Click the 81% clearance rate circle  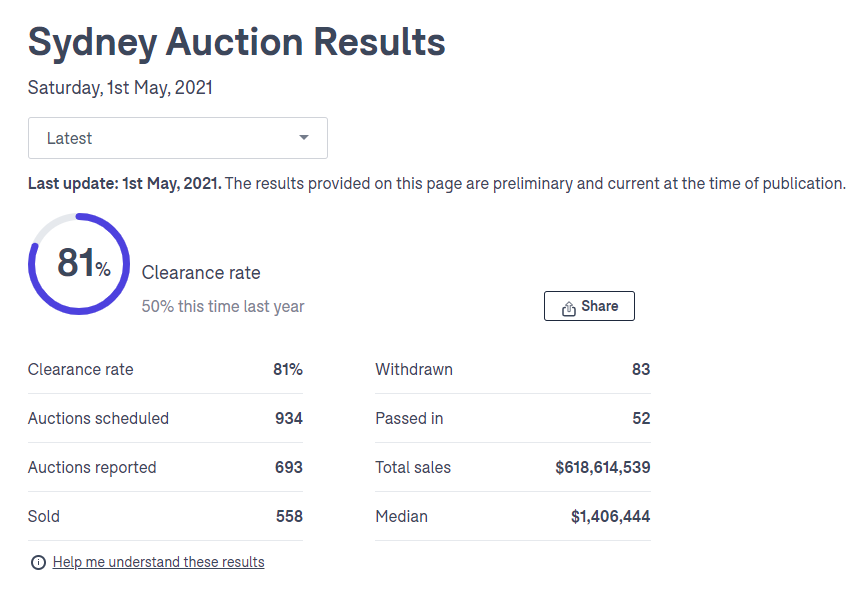click(79, 264)
